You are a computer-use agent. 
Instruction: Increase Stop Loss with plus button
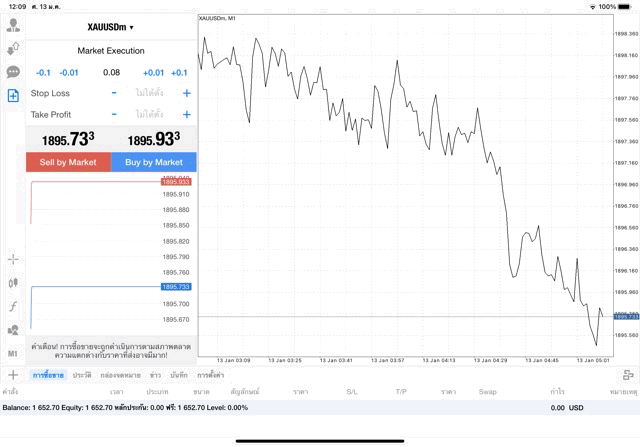click(186, 93)
